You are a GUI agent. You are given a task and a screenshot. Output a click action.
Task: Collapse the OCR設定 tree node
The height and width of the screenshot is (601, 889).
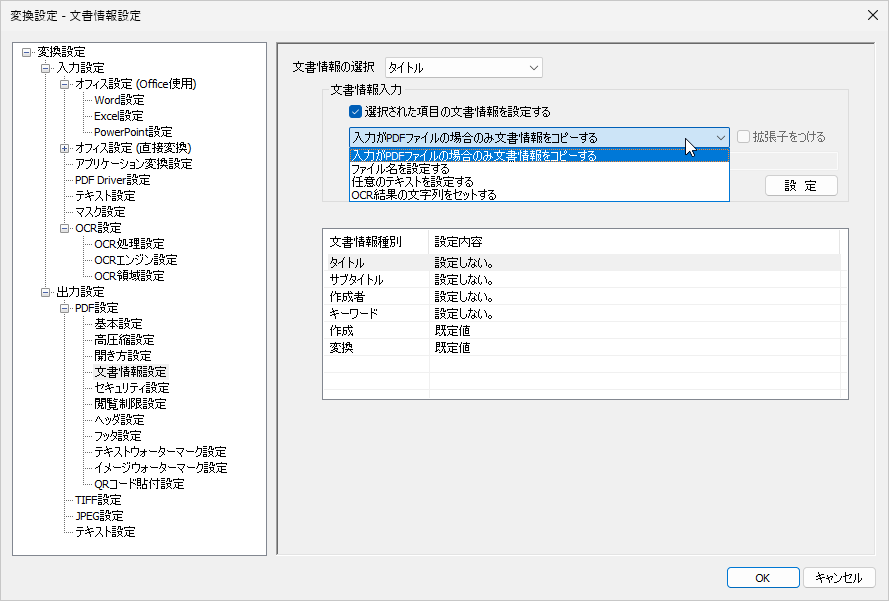point(65,228)
